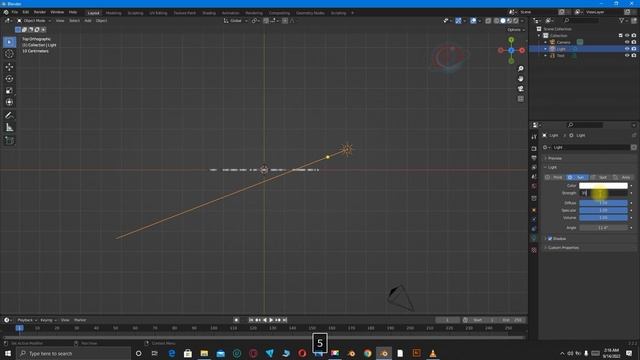The width and height of the screenshot is (640, 360).
Task: Play the animation forward
Action: 271,320
